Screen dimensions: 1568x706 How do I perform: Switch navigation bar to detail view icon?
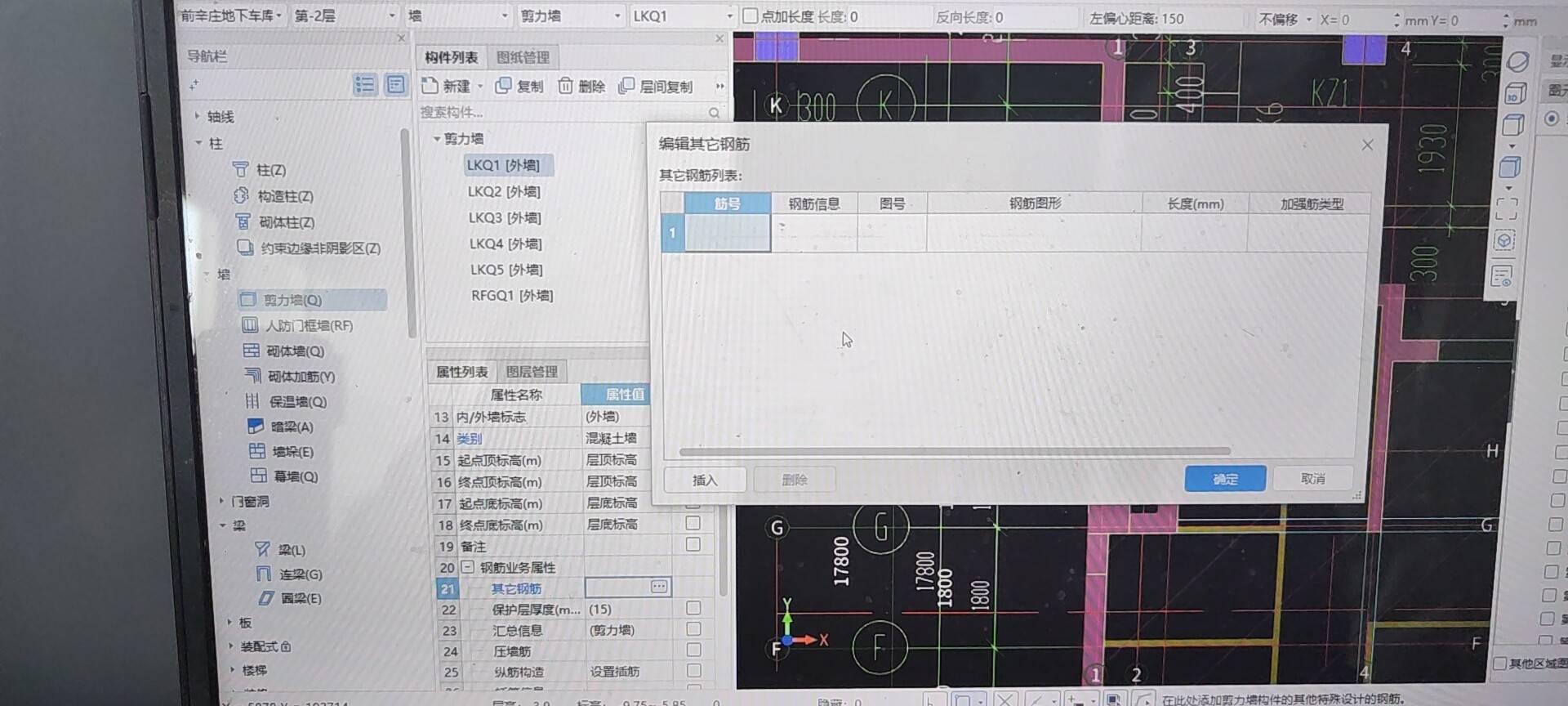pos(395,84)
